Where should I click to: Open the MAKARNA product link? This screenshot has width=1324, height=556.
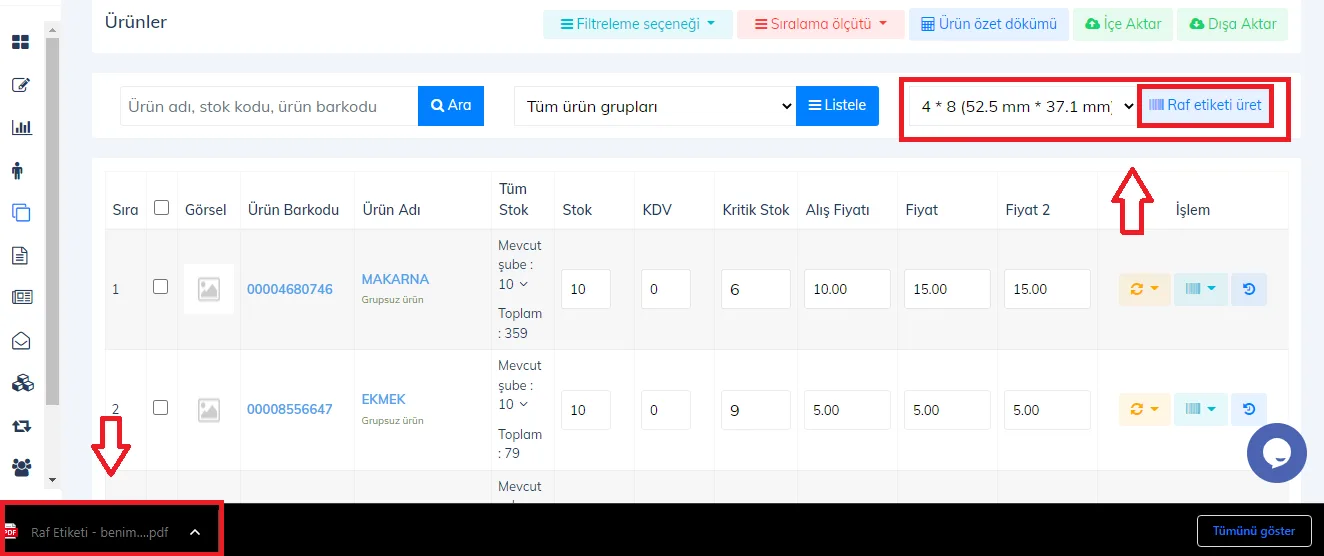coord(395,279)
